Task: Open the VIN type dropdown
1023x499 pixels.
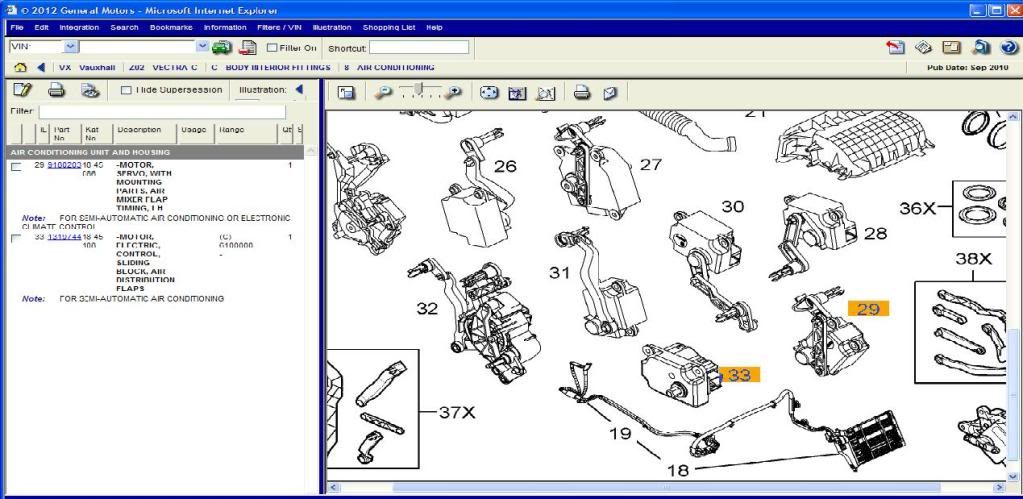Action: [x=71, y=47]
